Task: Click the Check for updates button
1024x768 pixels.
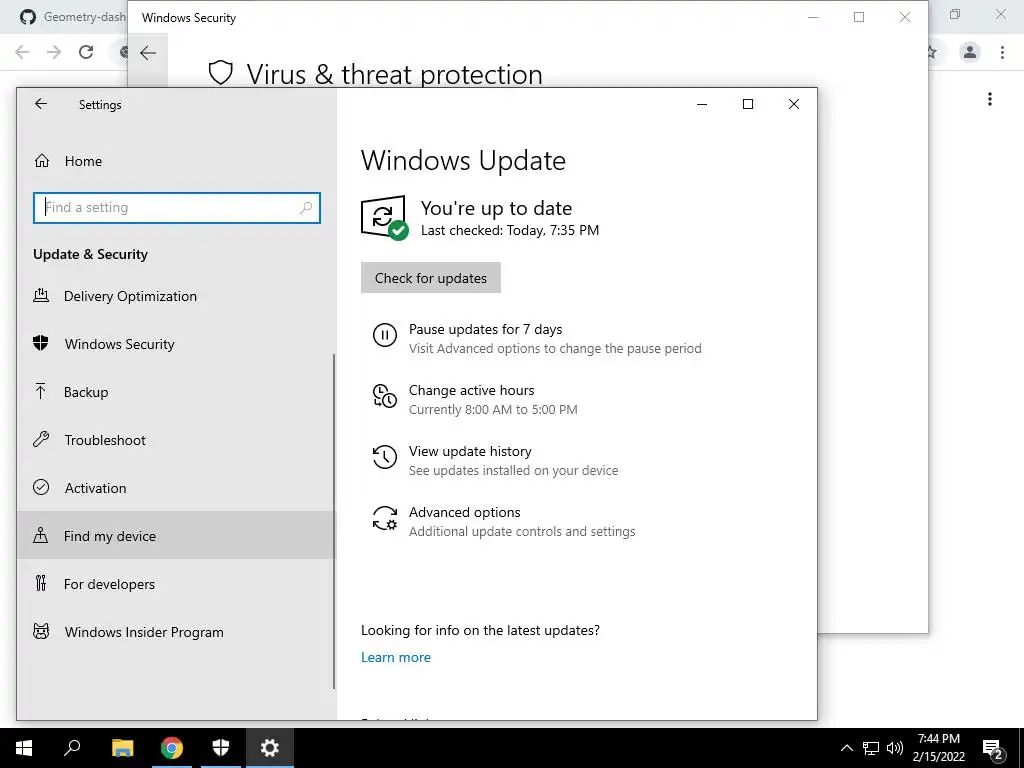Action: click(431, 278)
